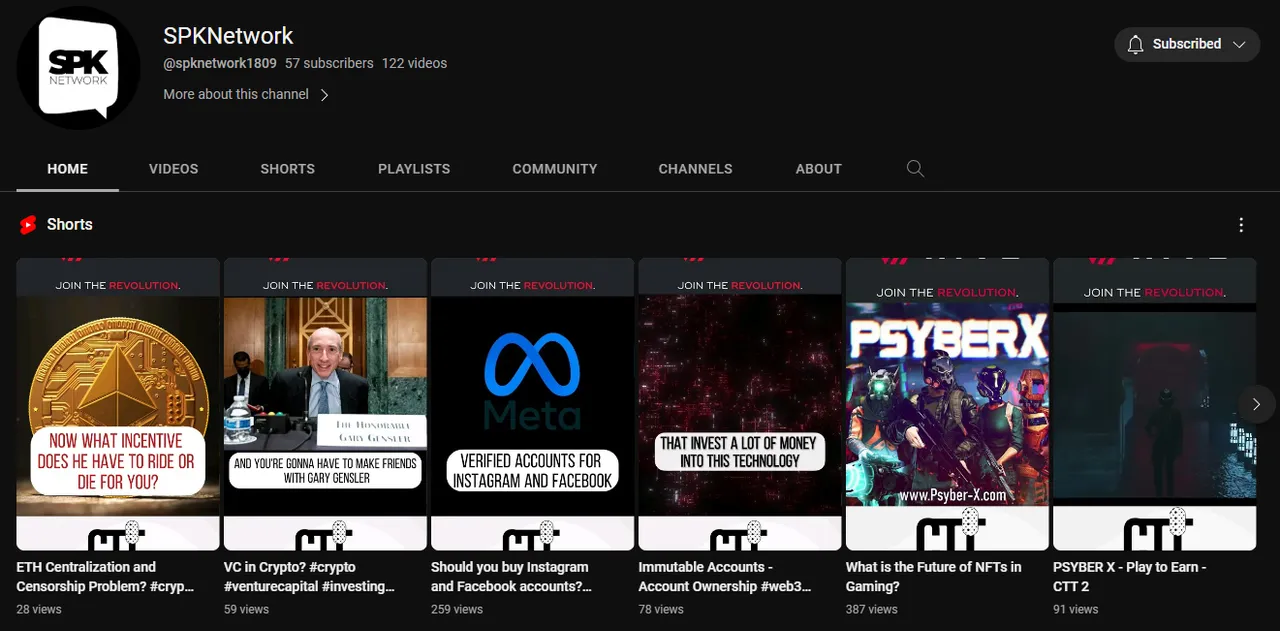The height and width of the screenshot is (631, 1280).
Task: Open the PsyberX NFT gaming short thumbnail
Action: (947, 404)
